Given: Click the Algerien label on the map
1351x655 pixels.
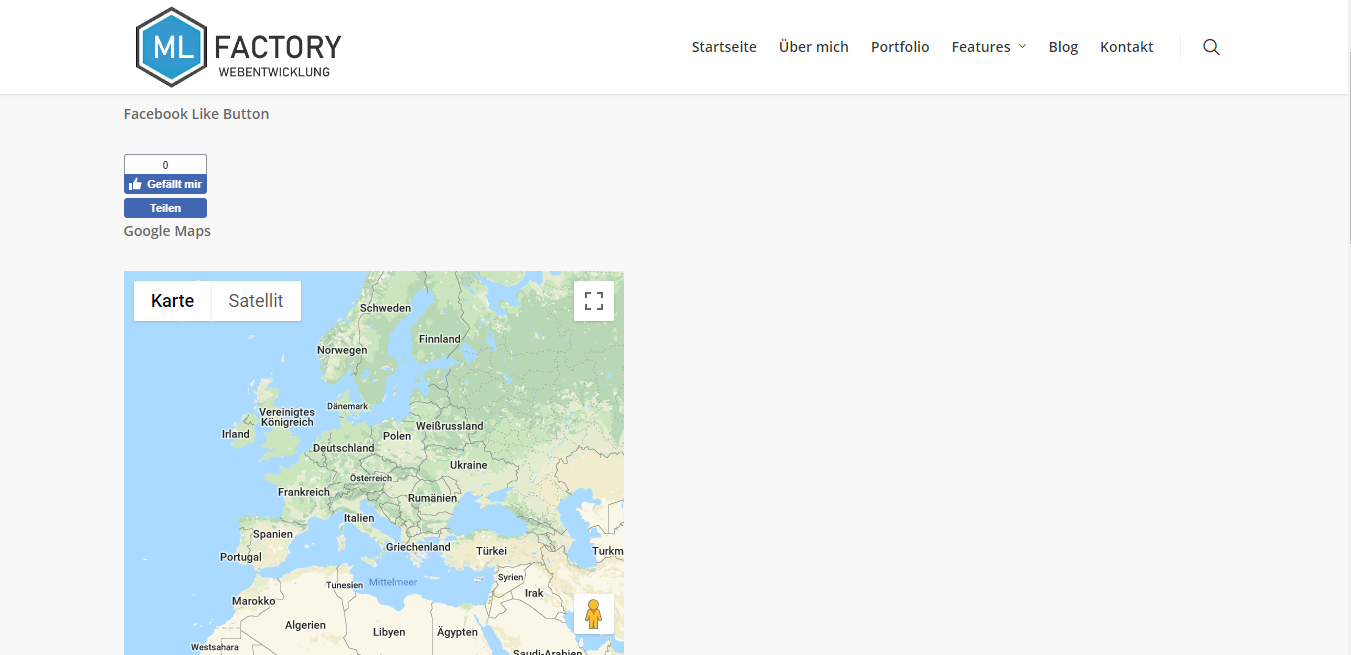Looking at the screenshot, I should coord(305,625).
